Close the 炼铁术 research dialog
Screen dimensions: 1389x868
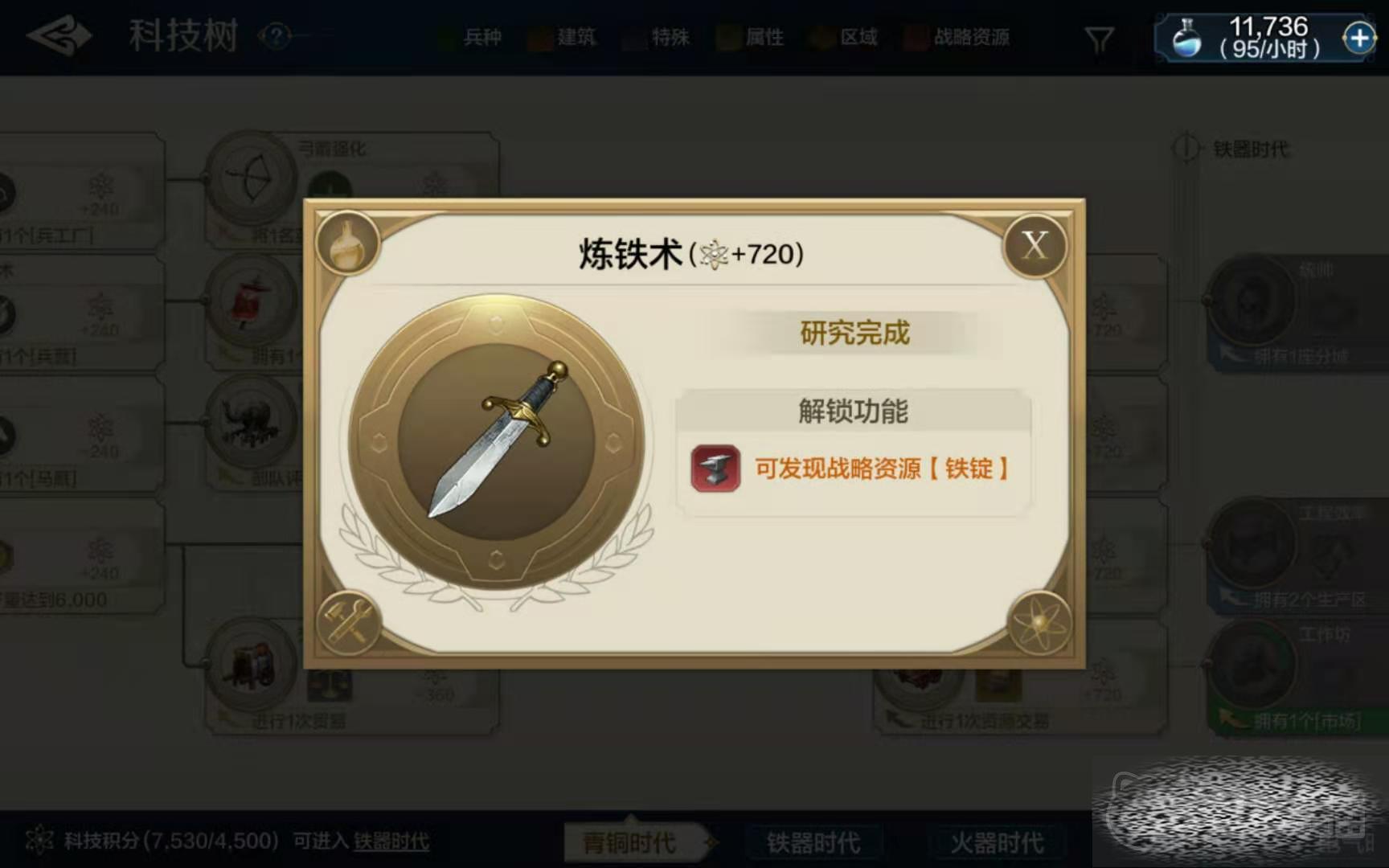[1035, 245]
